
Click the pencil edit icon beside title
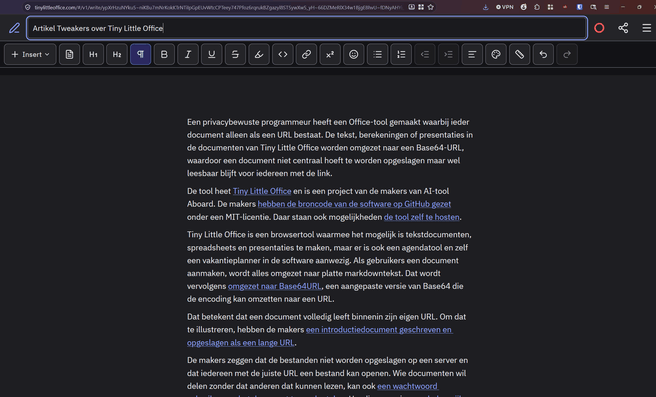coord(14,28)
